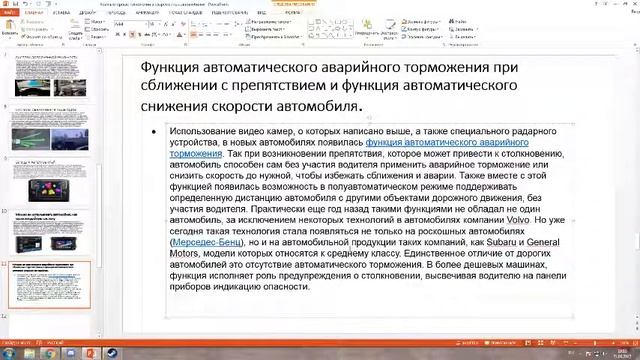Click the word Volvo in slide body

click(x=518, y=220)
